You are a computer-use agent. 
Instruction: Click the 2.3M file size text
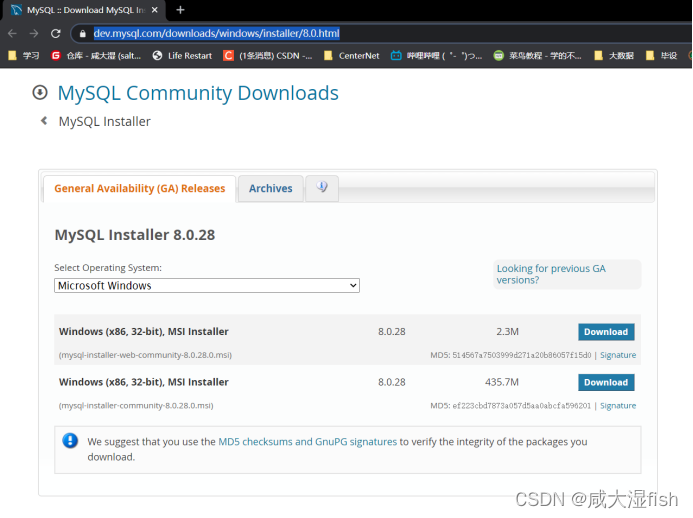(x=507, y=331)
